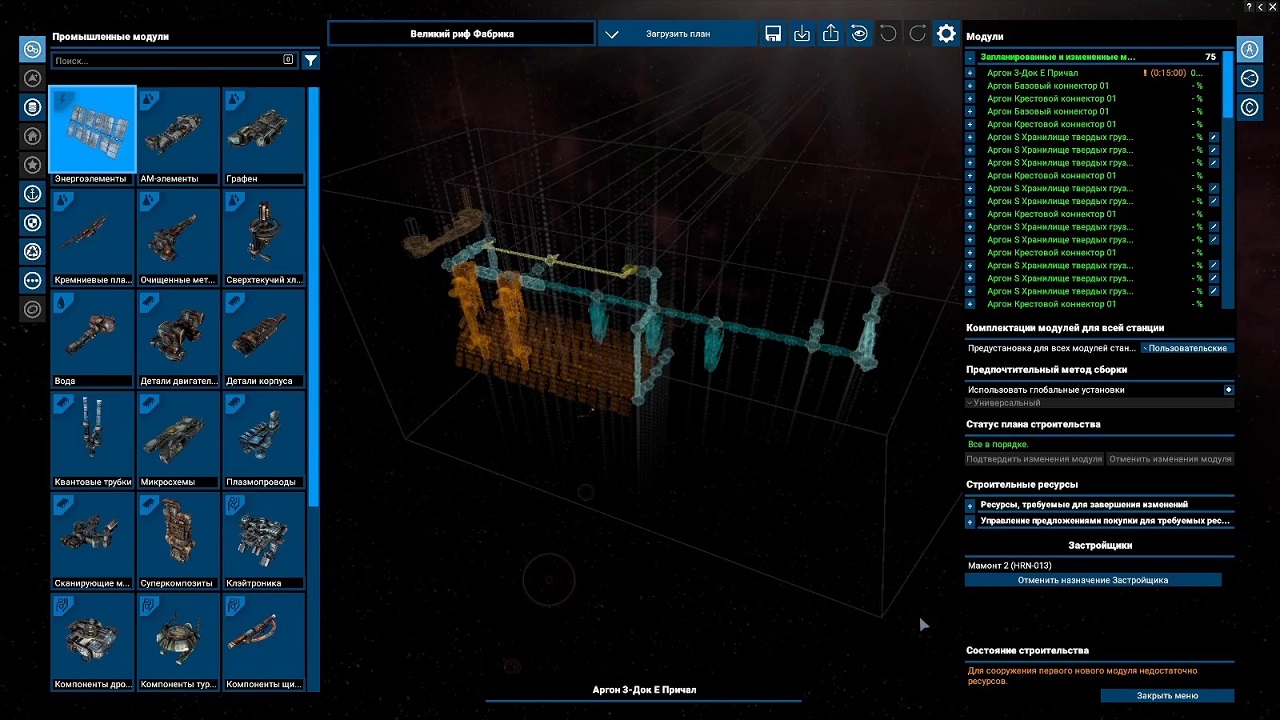
Task: Select the Вода production module
Action: pos(93,338)
